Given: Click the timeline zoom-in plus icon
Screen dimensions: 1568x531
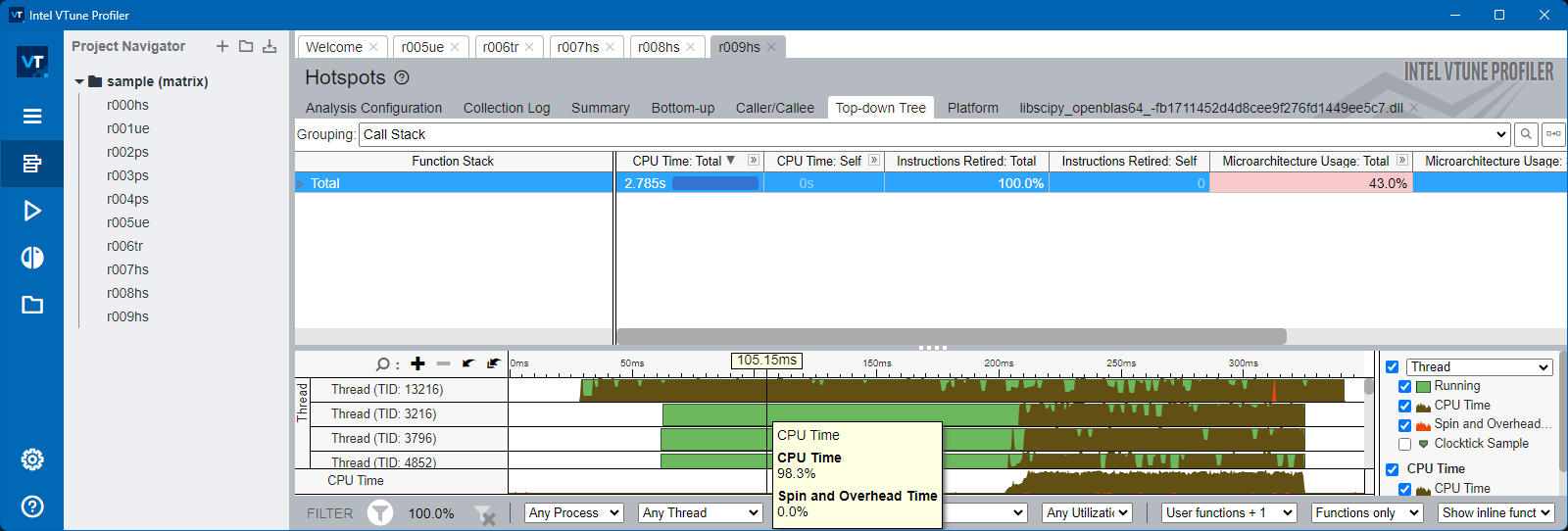Looking at the screenshot, I should click(417, 363).
